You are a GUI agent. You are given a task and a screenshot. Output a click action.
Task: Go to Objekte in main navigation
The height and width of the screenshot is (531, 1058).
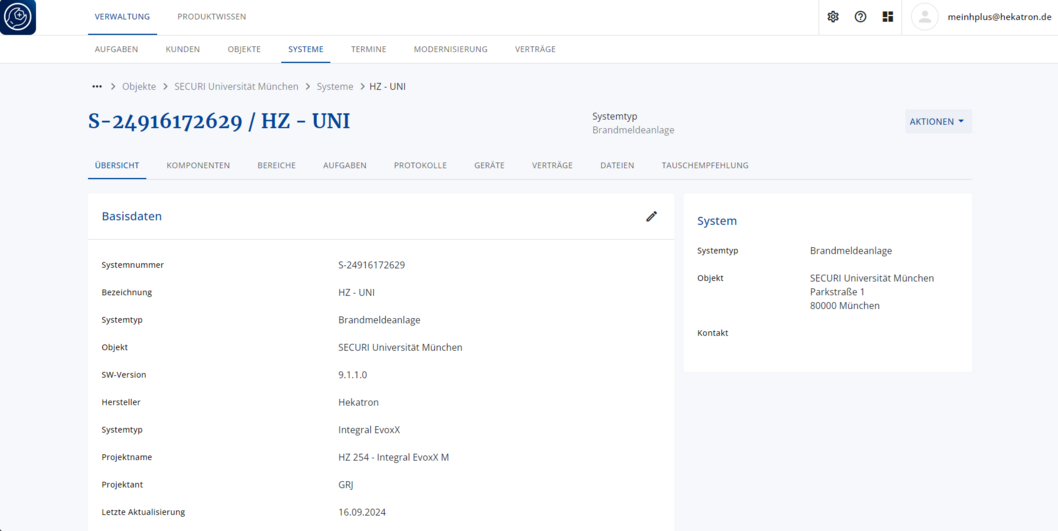click(x=244, y=49)
